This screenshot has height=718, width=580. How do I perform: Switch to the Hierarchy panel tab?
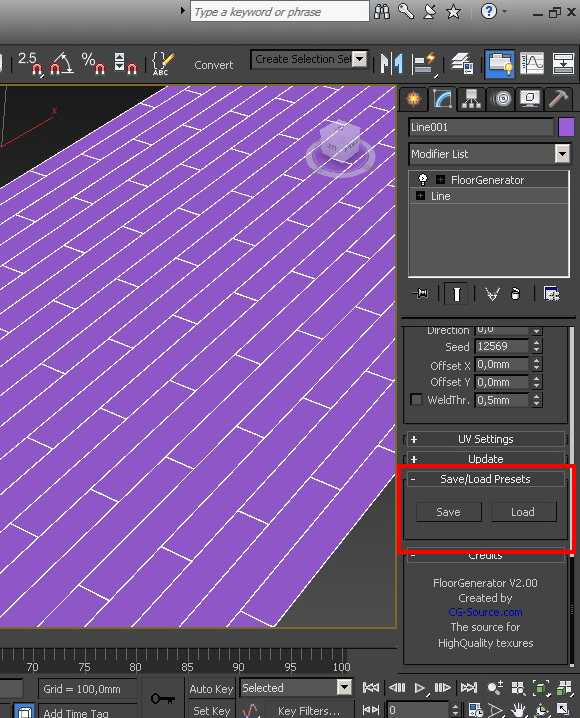click(x=472, y=98)
